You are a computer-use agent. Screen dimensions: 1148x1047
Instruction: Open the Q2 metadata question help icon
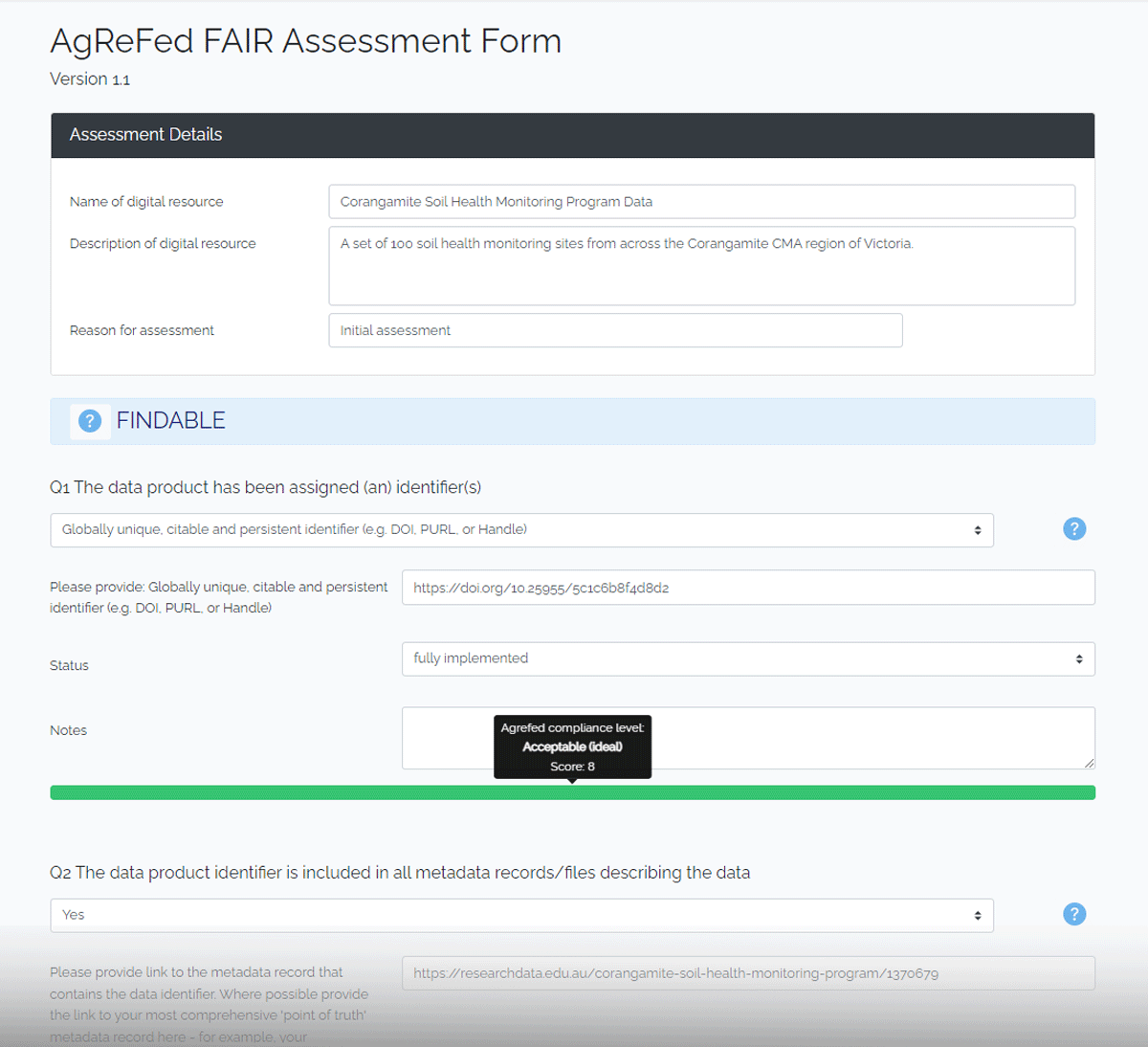click(1074, 914)
